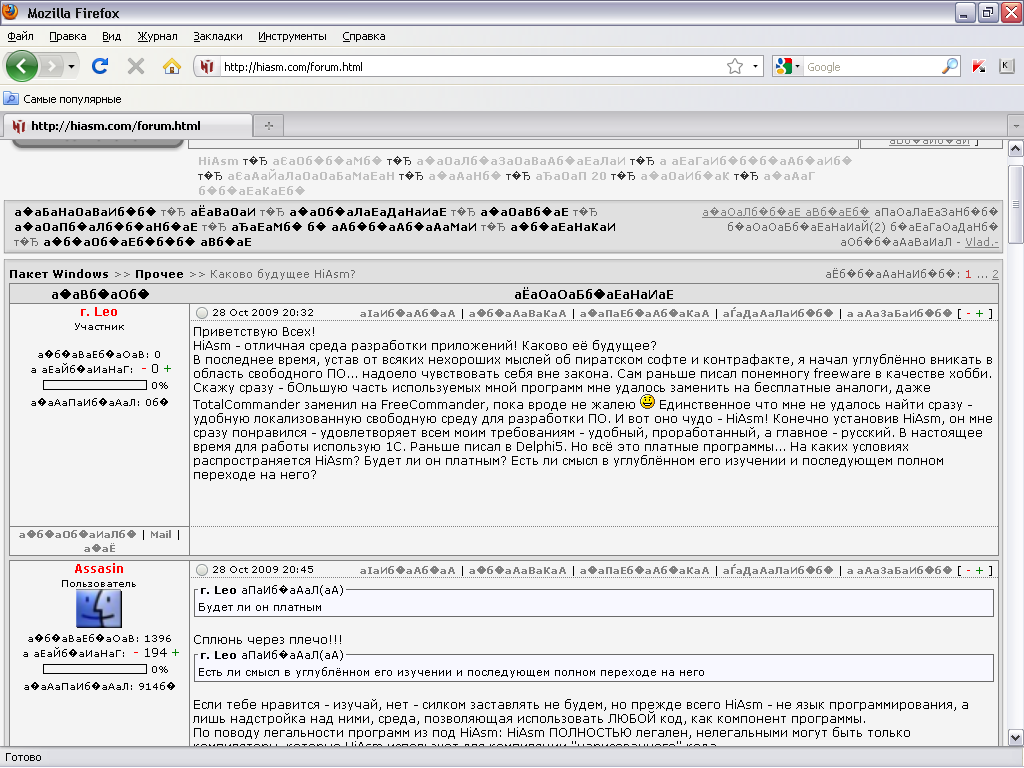
Task: Click the green plus on Assasin's reputation
Action: (176, 652)
